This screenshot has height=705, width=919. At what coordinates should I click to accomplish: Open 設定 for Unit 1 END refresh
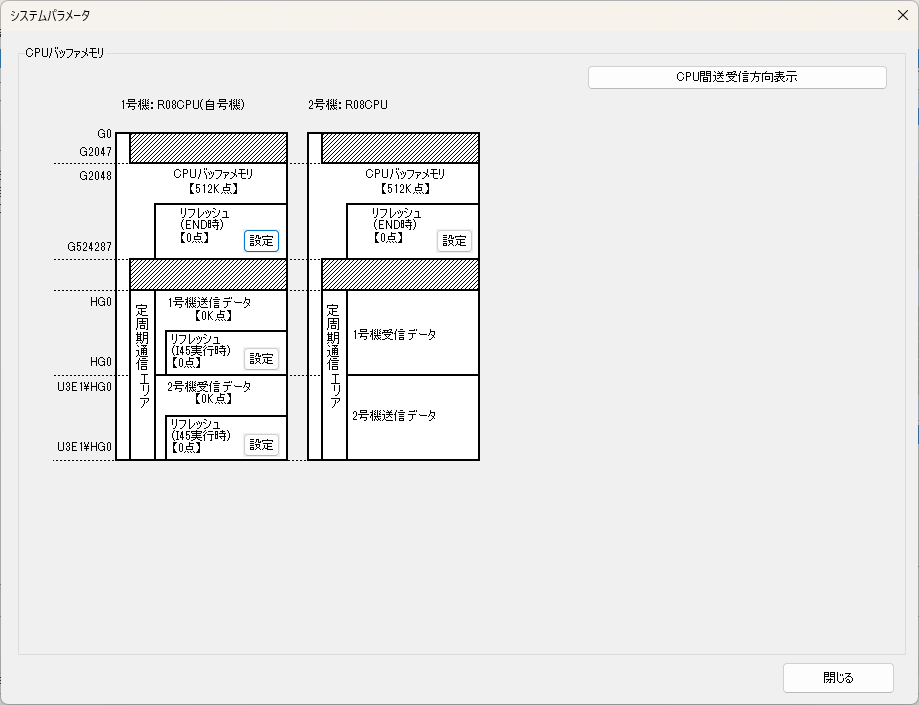(x=261, y=241)
